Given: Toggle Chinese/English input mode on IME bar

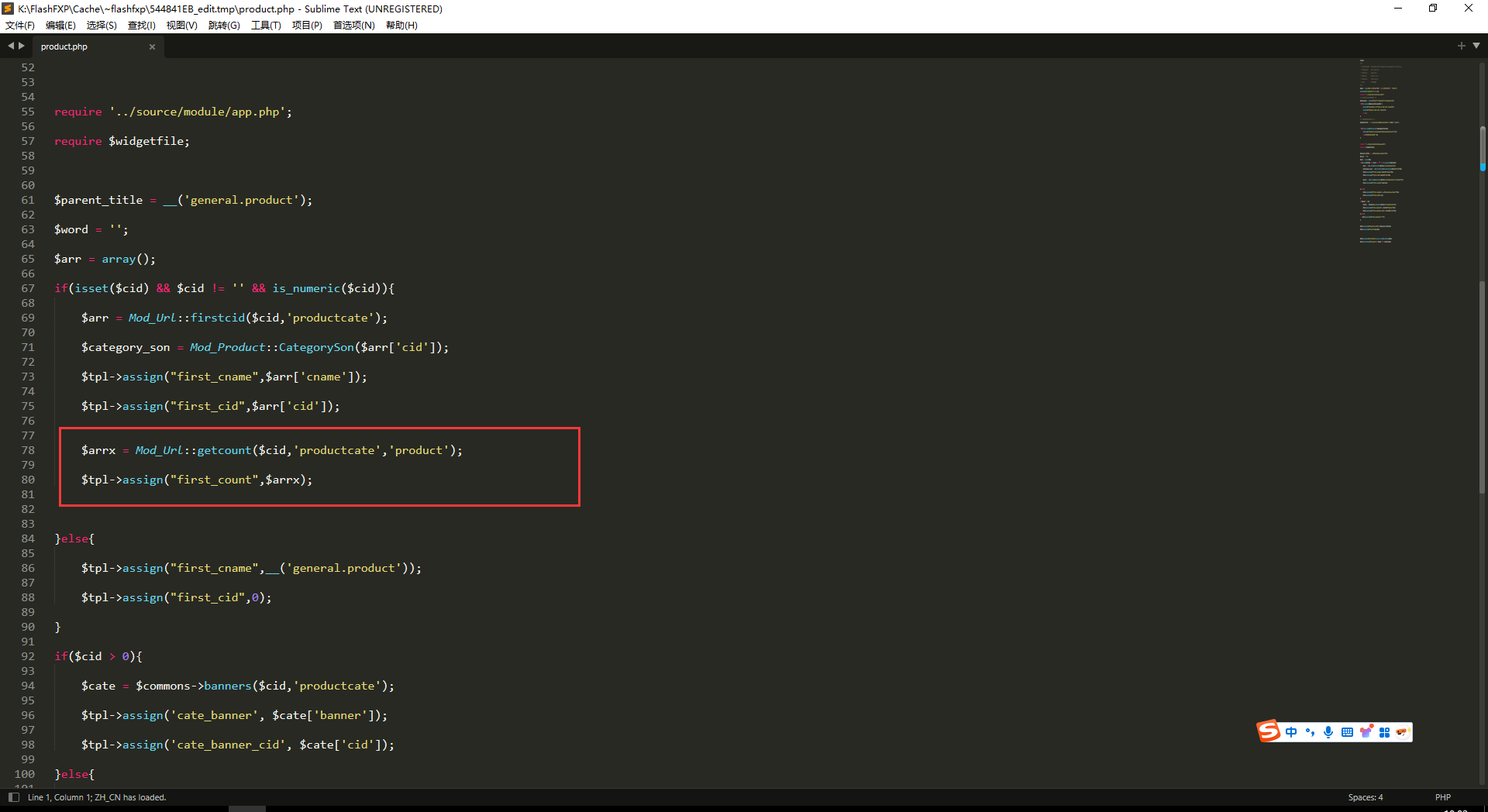Looking at the screenshot, I should pos(1290,732).
